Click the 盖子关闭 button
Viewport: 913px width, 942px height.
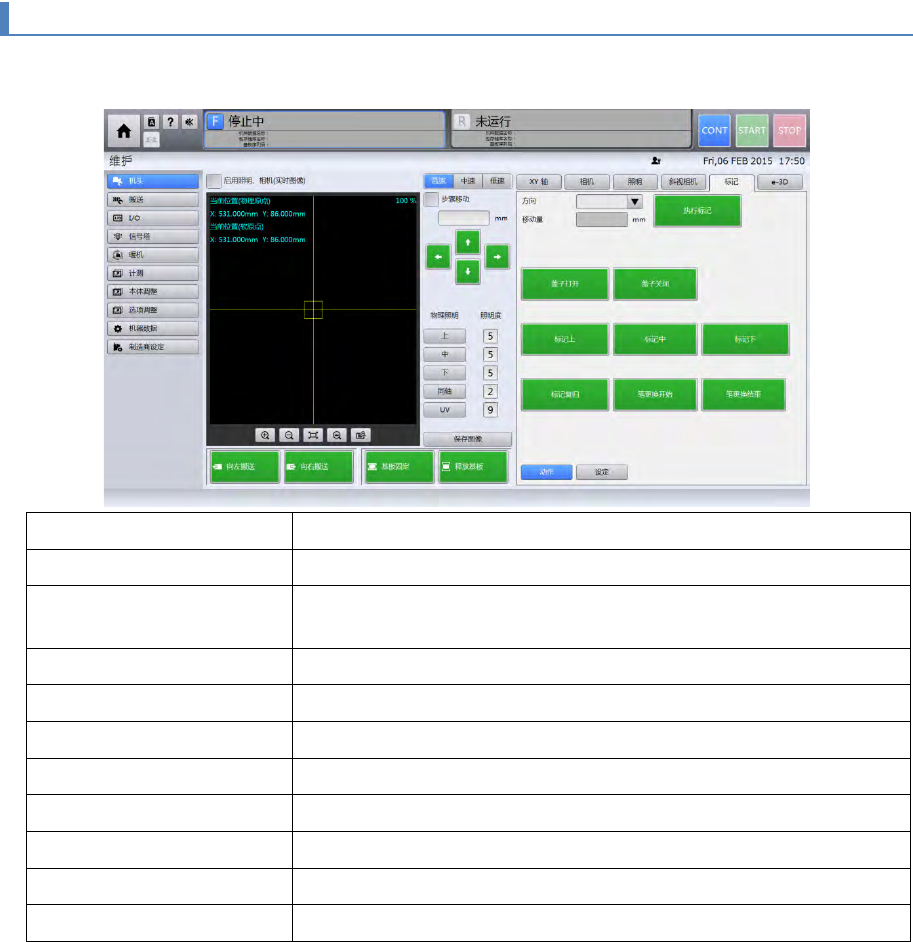pyautogui.click(x=655, y=284)
